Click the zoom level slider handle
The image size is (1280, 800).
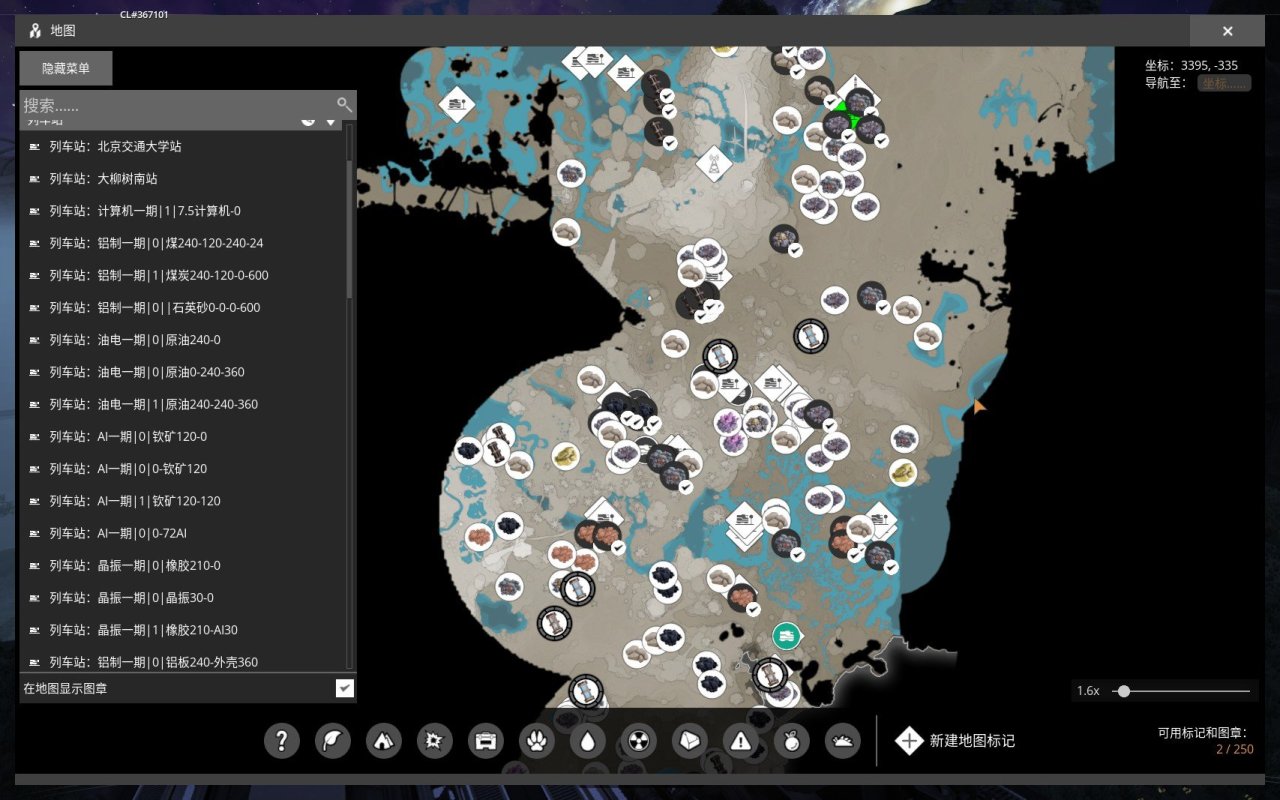coord(1124,691)
